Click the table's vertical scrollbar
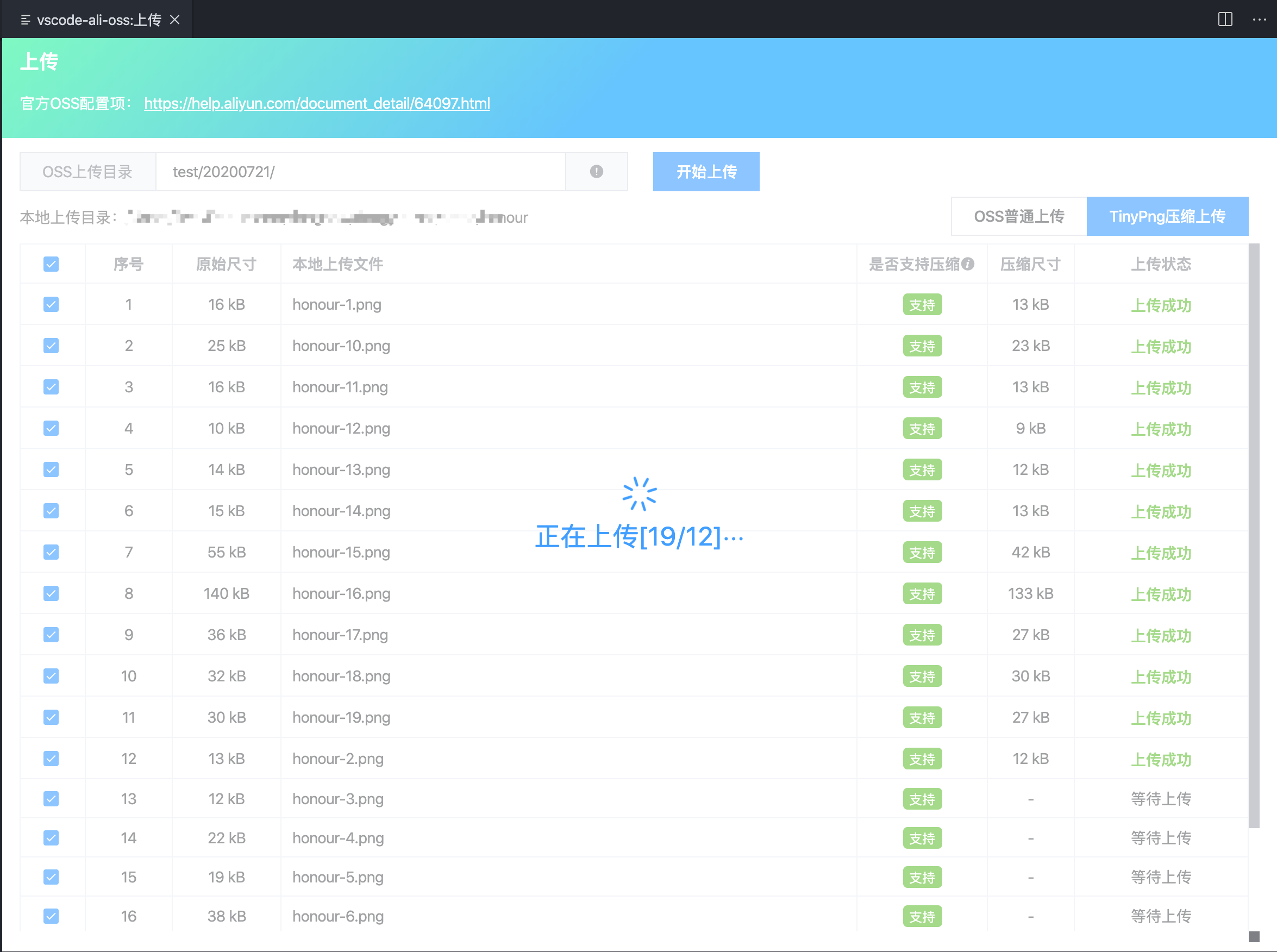 [x=1254, y=536]
